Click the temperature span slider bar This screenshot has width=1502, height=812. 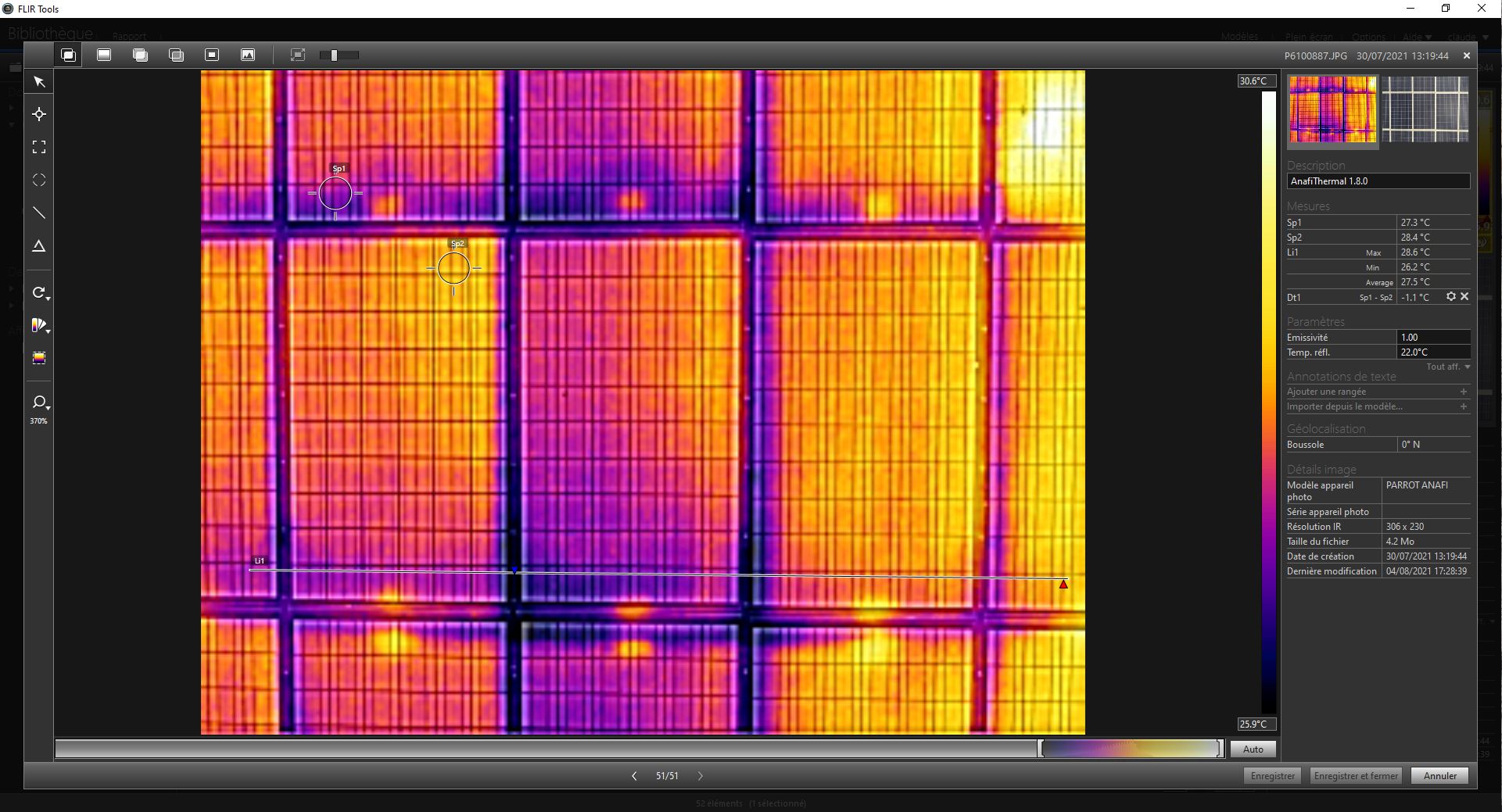1130,749
